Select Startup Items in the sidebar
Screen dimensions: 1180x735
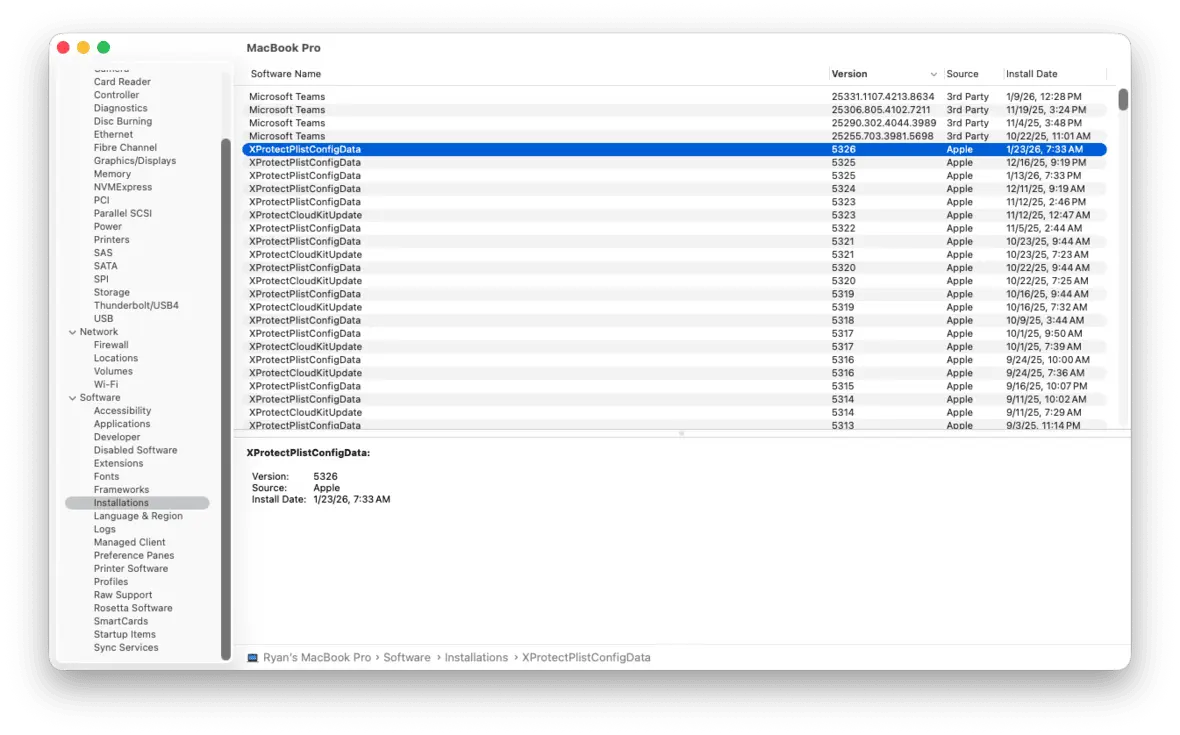(124, 633)
